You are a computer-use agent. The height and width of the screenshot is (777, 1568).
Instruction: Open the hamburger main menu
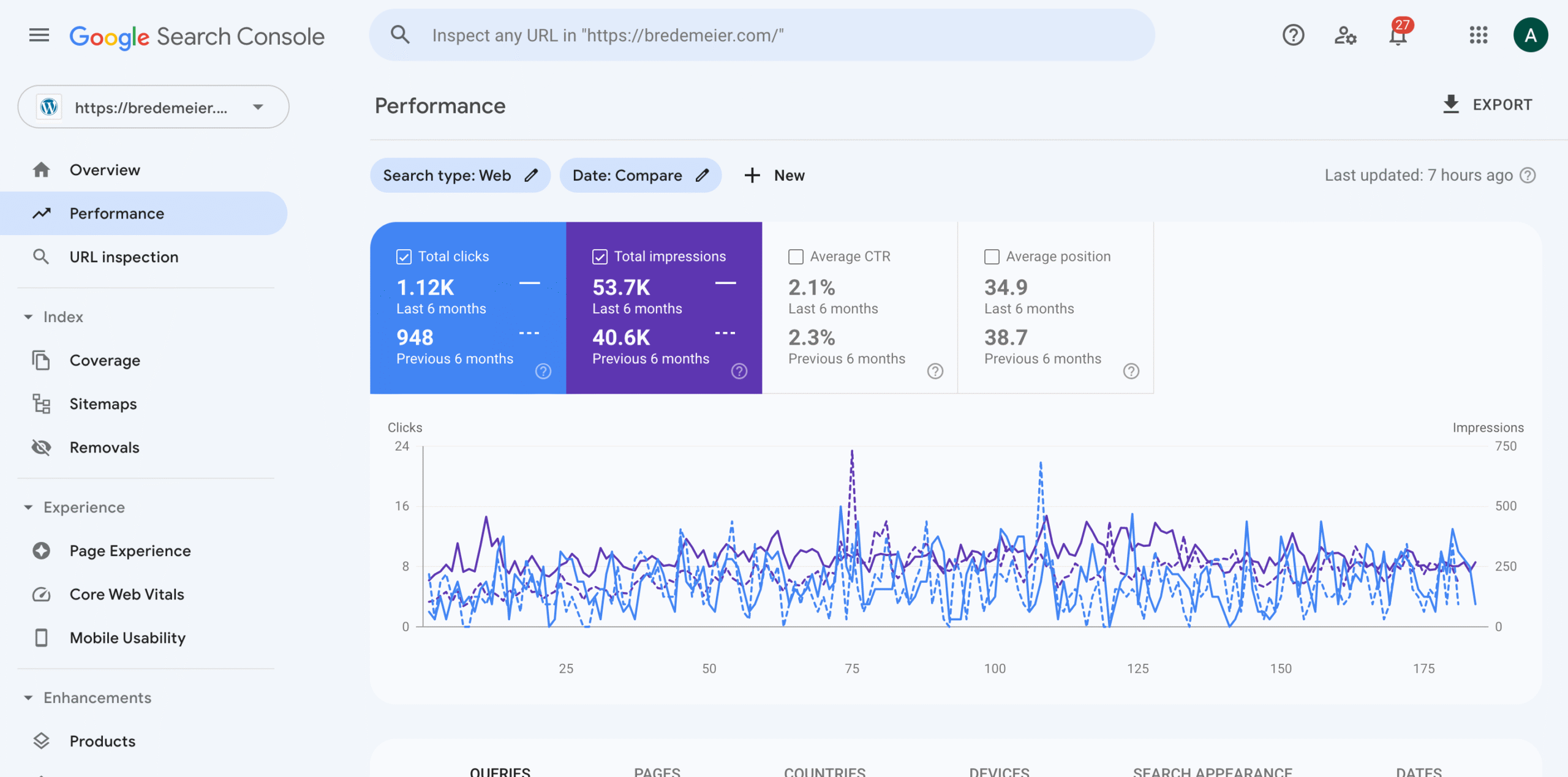click(39, 35)
